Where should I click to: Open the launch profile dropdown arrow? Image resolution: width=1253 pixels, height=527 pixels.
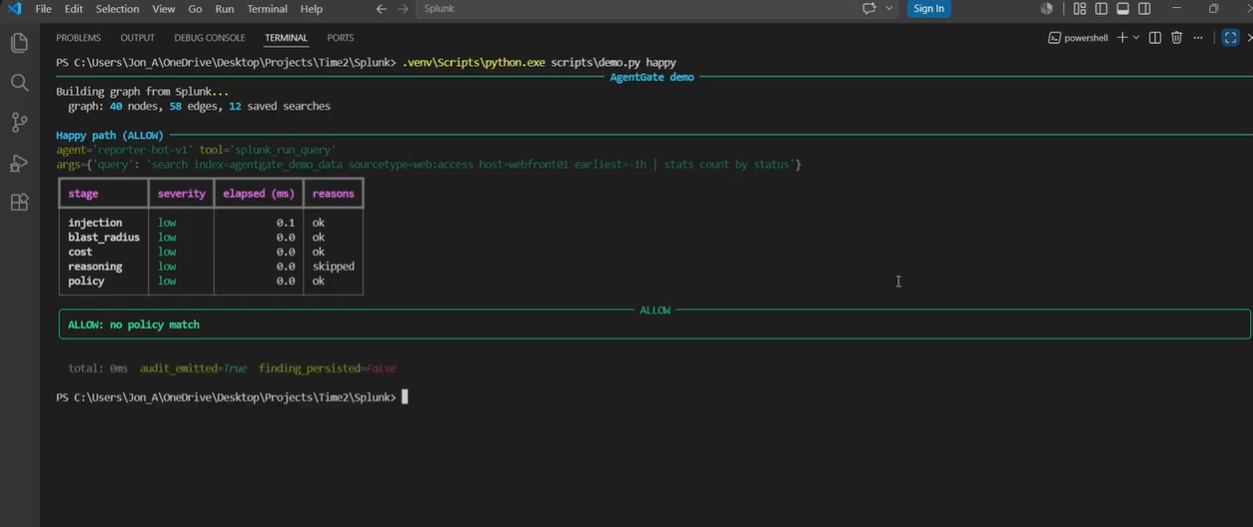1136,38
